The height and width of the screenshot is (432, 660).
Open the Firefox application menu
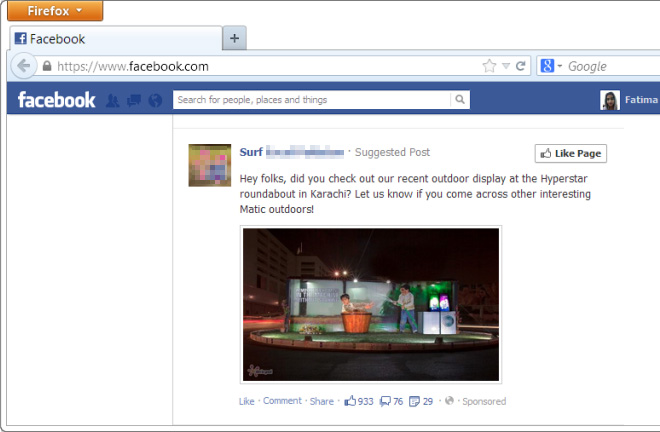click(x=54, y=11)
